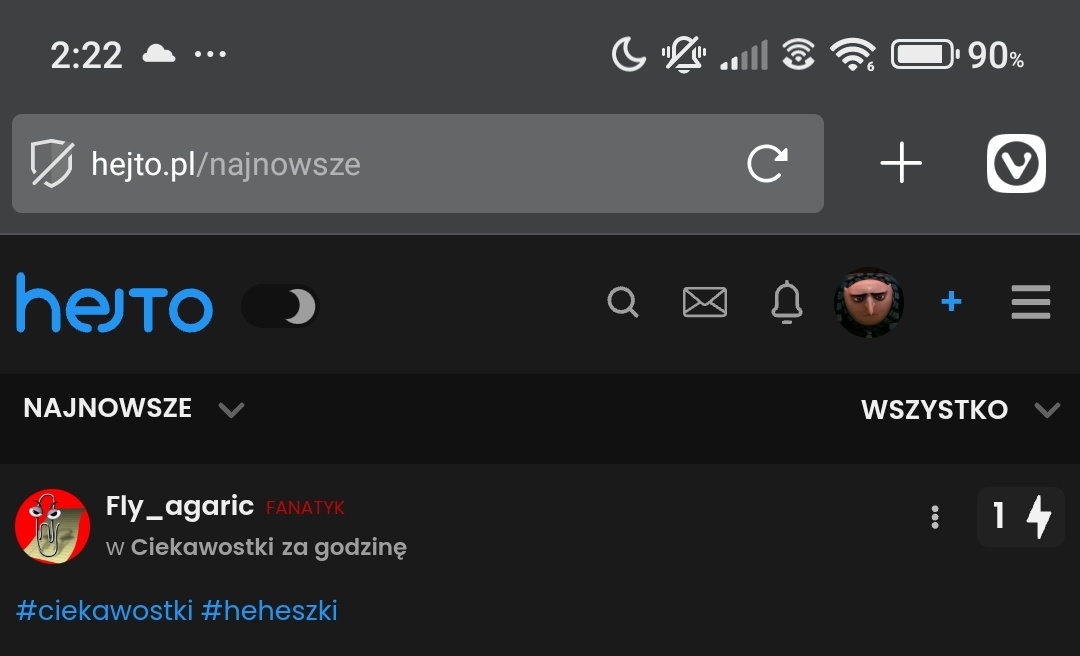Open messages envelope icon
This screenshot has height=656, width=1080.
(x=704, y=302)
